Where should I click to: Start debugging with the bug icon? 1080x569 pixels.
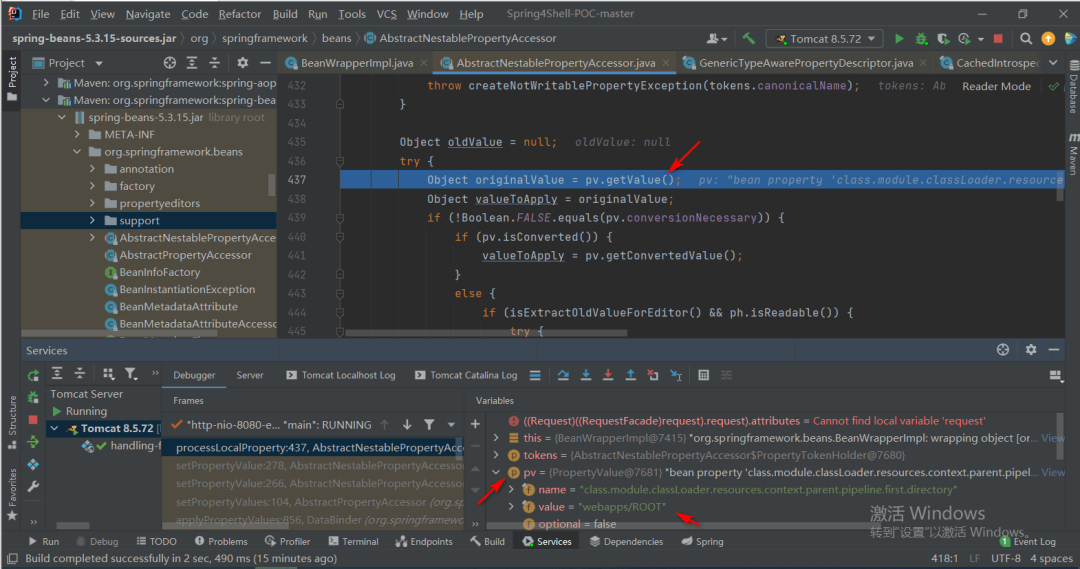pyautogui.click(x=921, y=39)
